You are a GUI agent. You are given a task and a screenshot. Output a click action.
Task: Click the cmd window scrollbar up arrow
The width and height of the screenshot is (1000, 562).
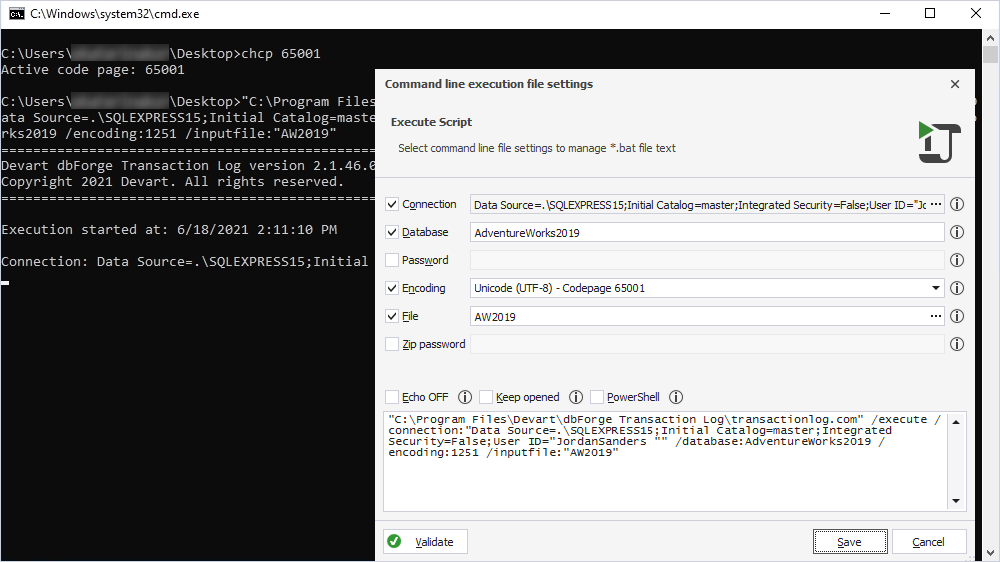click(x=990, y=38)
